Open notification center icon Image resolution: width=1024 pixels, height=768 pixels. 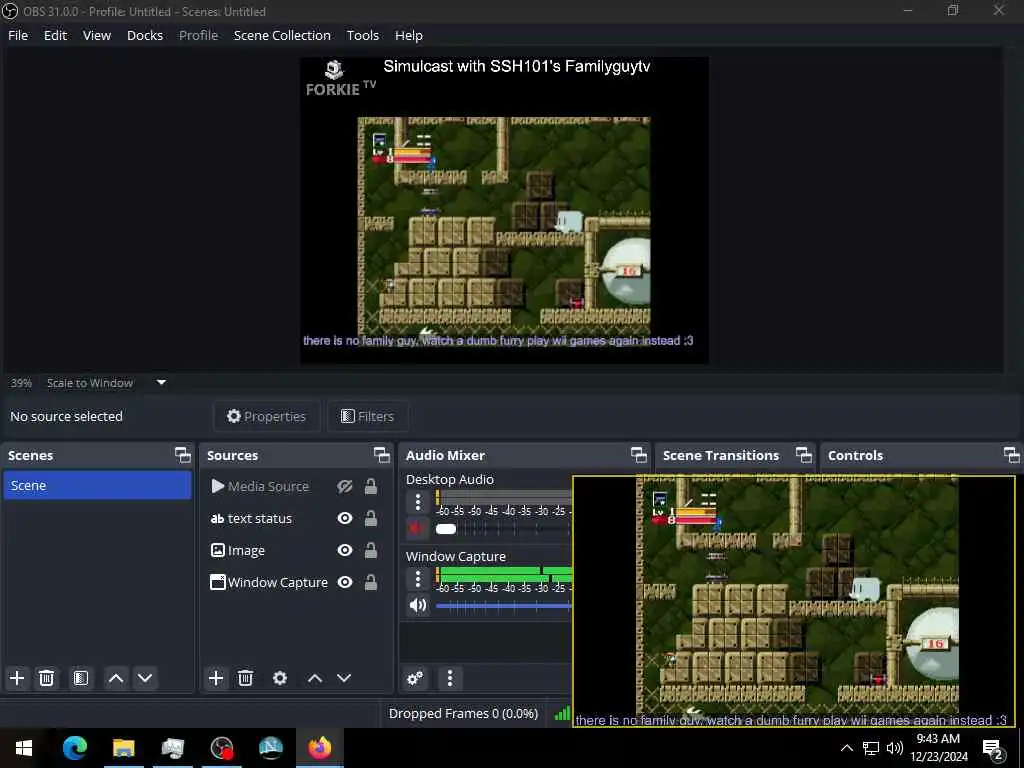point(993,748)
